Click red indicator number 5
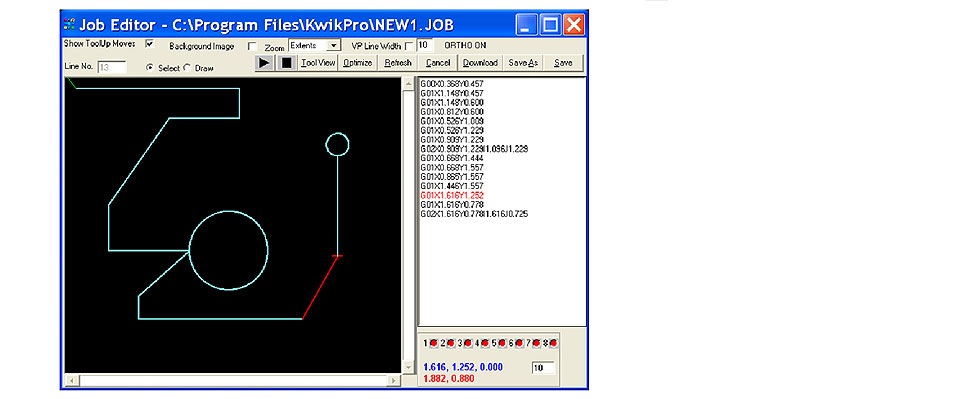This screenshot has width=954, height=399. coord(502,344)
